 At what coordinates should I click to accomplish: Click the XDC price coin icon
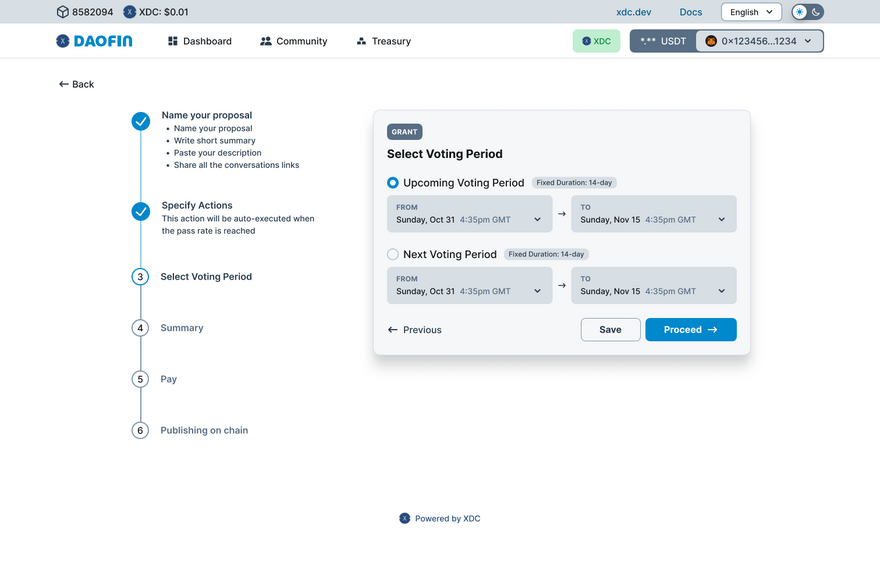[130, 12]
